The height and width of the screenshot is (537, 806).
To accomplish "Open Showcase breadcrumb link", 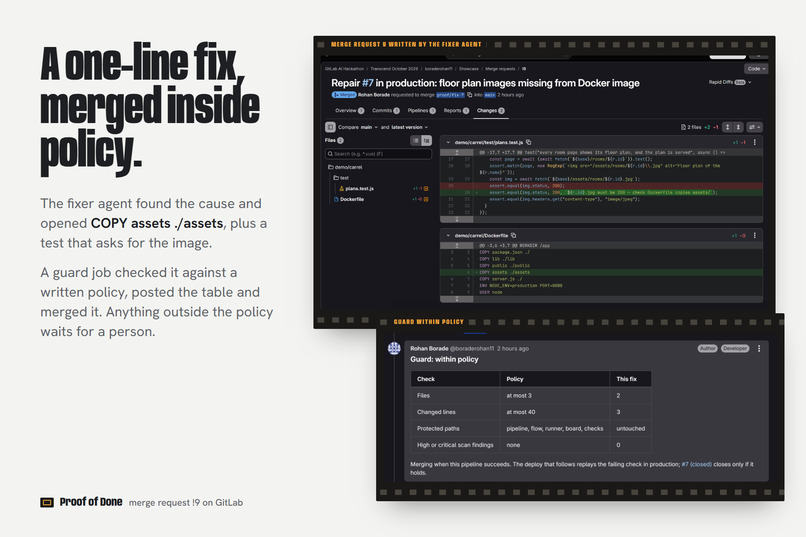I will [x=468, y=69].
